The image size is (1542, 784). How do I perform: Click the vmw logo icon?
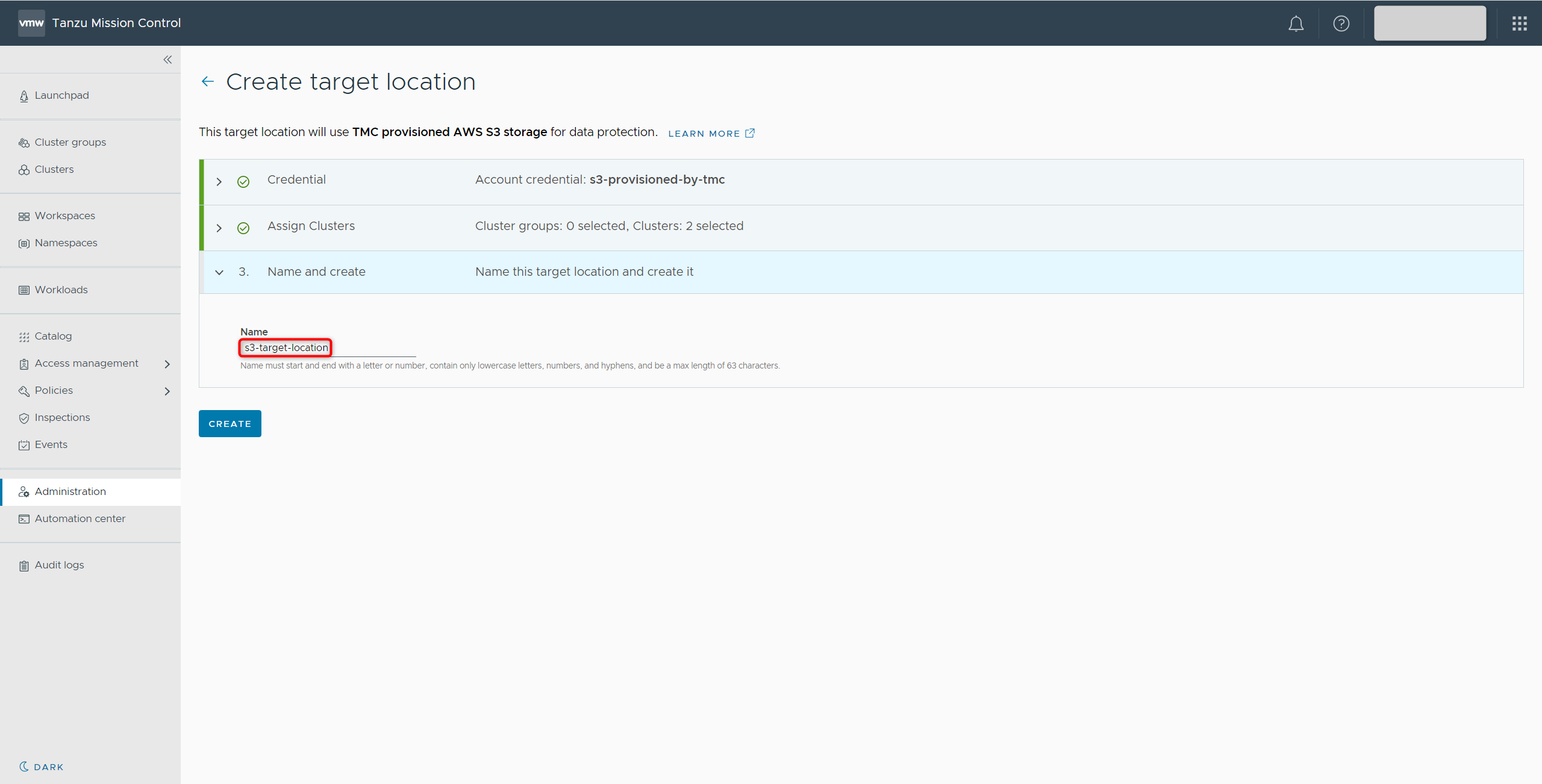pos(31,23)
